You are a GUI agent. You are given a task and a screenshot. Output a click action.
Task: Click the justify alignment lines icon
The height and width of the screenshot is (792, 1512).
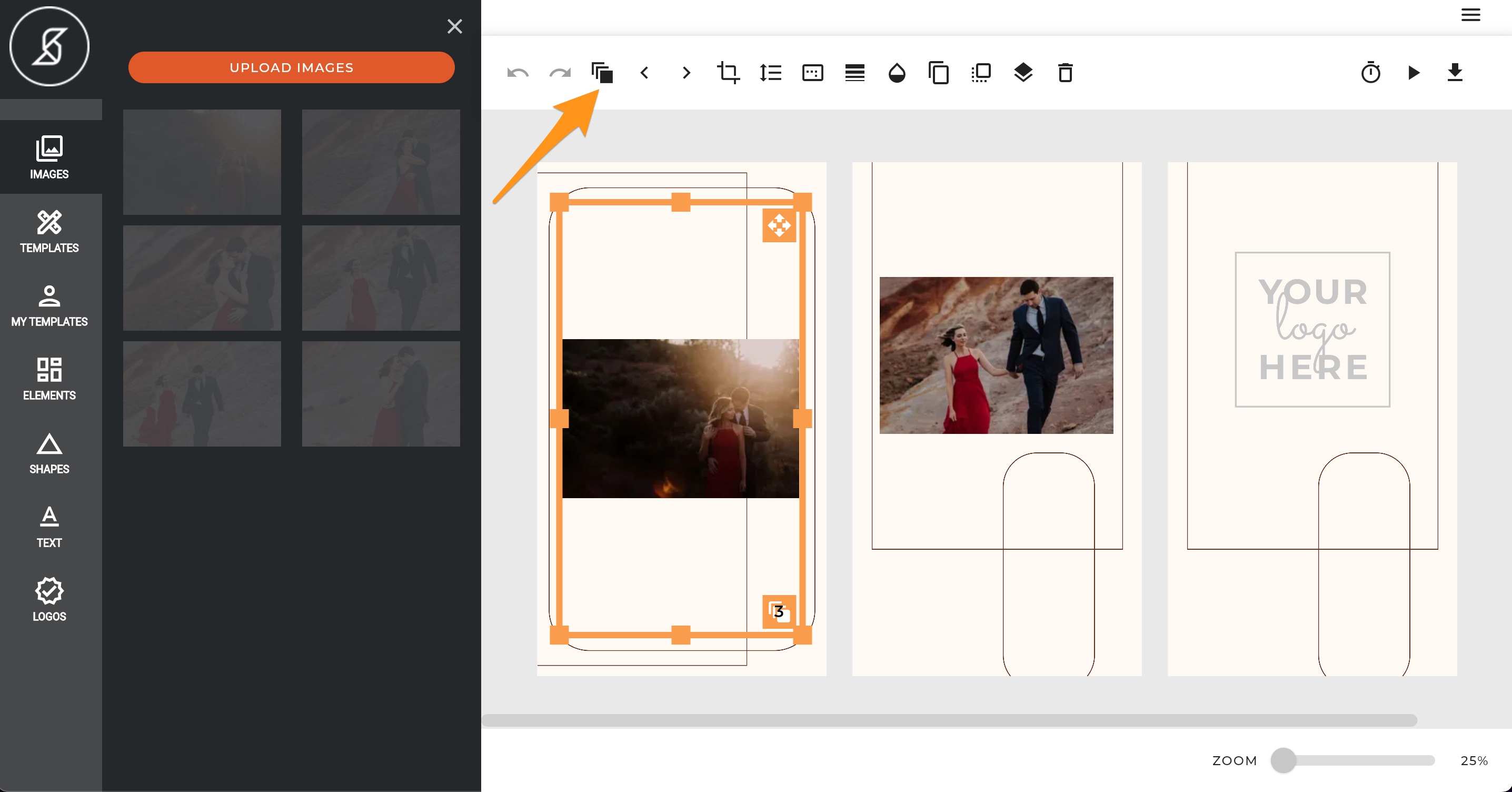click(854, 73)
